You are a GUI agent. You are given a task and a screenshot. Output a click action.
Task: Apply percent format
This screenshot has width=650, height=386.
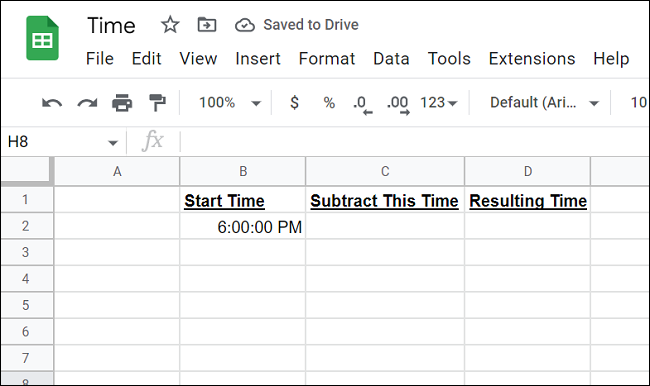[x=329, y=103]
